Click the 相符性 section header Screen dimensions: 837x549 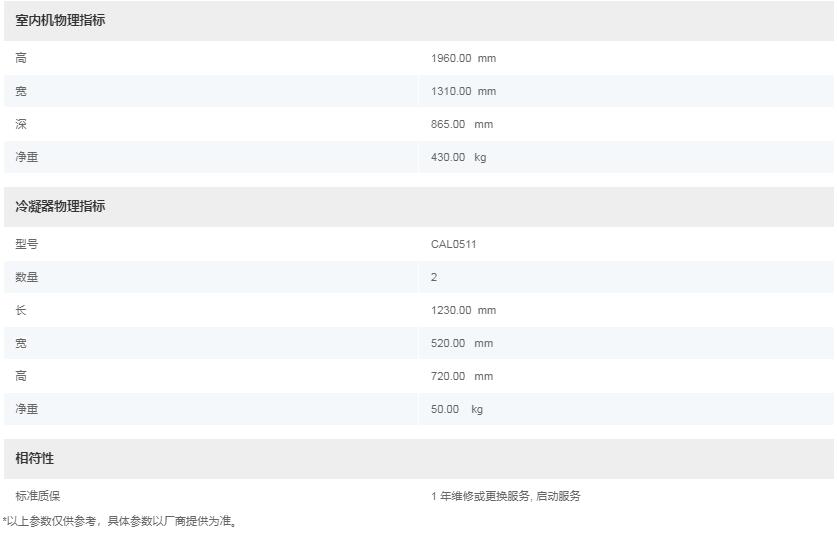point(35,458)
